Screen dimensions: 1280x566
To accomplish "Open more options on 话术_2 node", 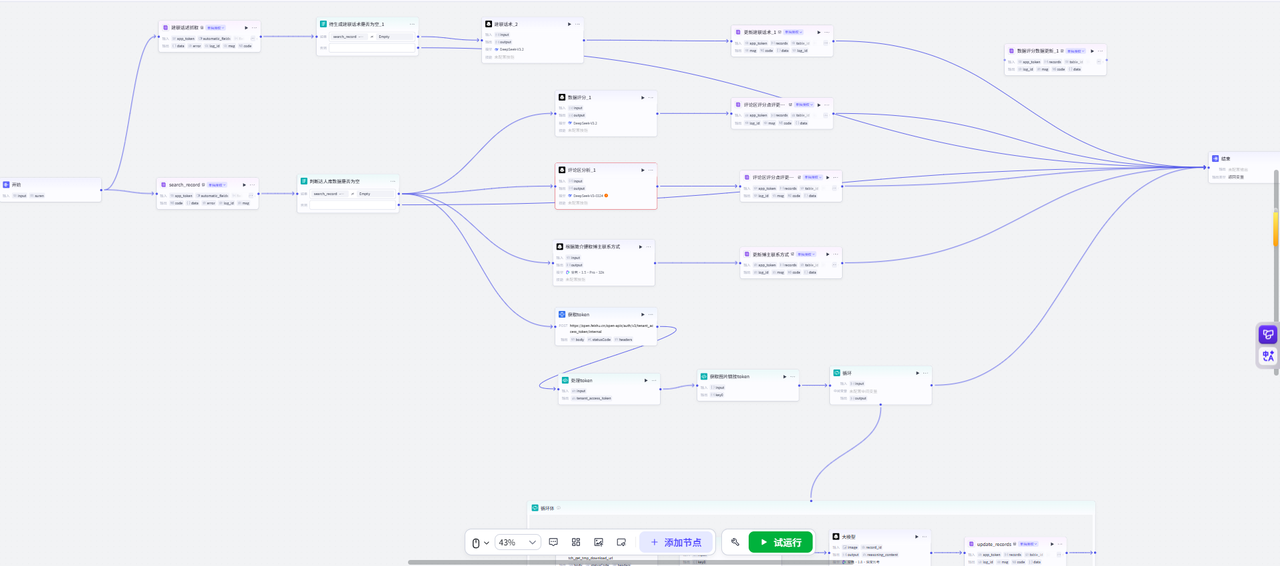I will [578, 24].
